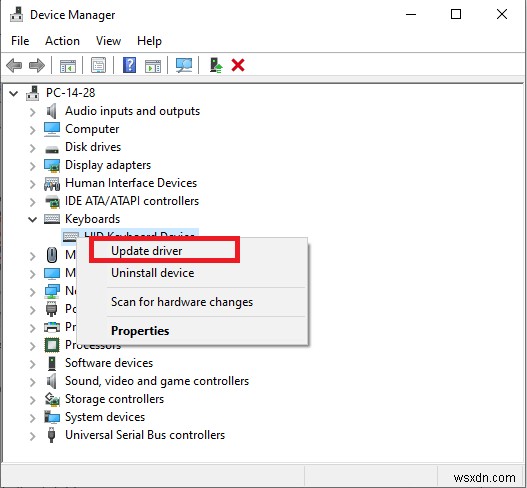This screenshot has height=488, width=527.
Task: Select Human Interface Devices label
Action: 131,183
